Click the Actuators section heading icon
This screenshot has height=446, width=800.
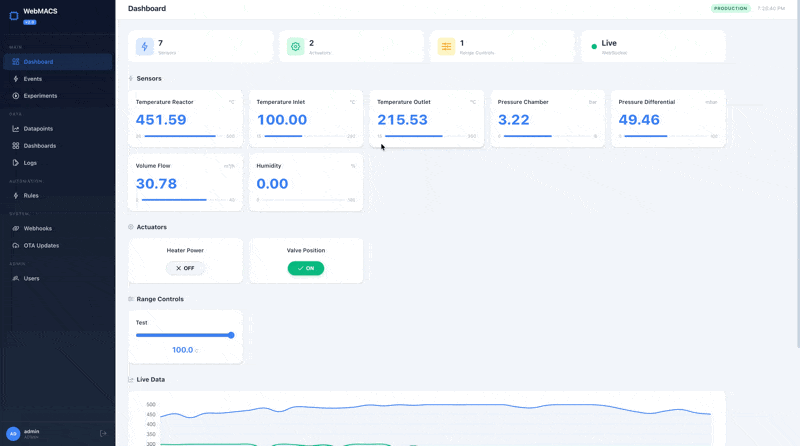point(131,227)
